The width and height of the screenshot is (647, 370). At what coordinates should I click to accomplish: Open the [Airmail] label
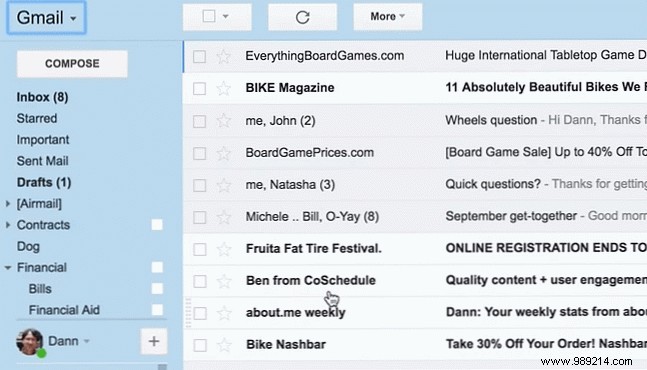coord(39,203)
